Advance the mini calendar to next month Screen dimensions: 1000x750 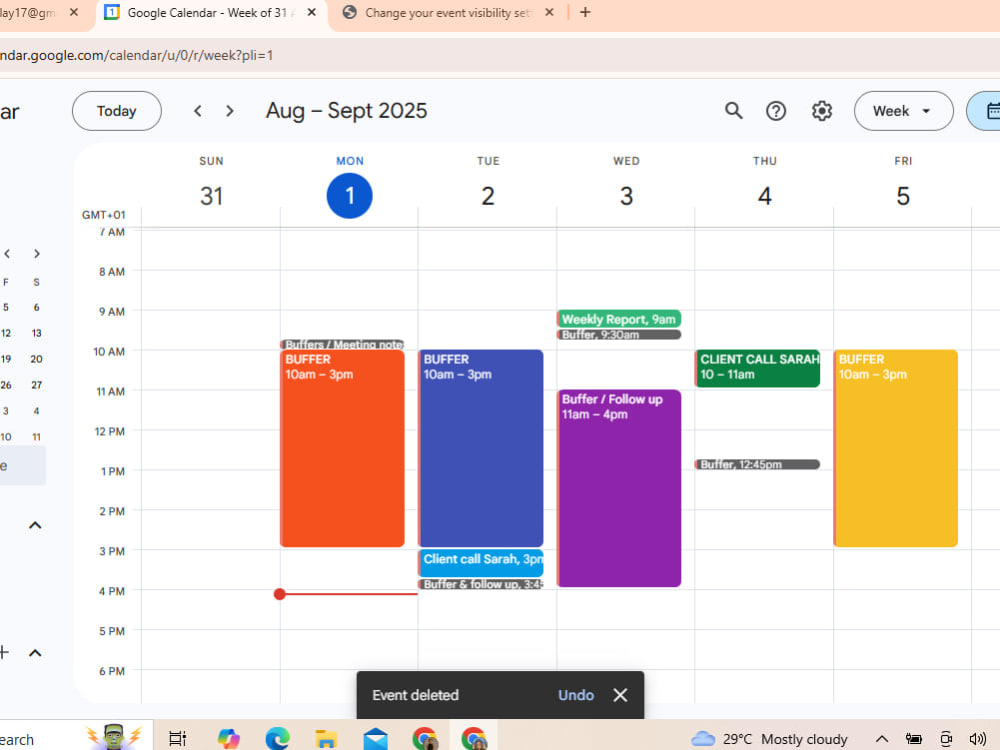(36, 254)
